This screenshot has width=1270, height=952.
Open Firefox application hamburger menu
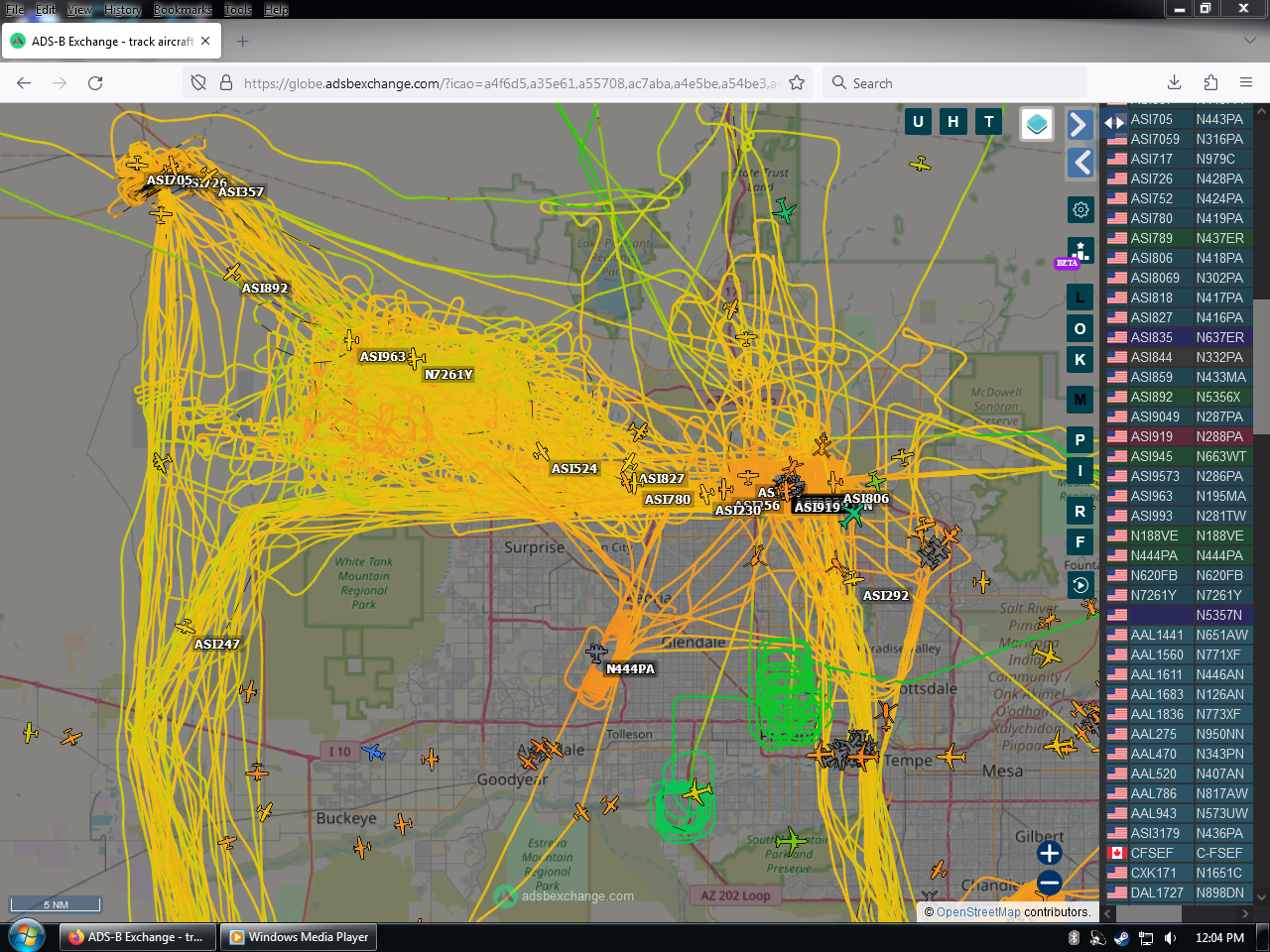(1246, 83)
